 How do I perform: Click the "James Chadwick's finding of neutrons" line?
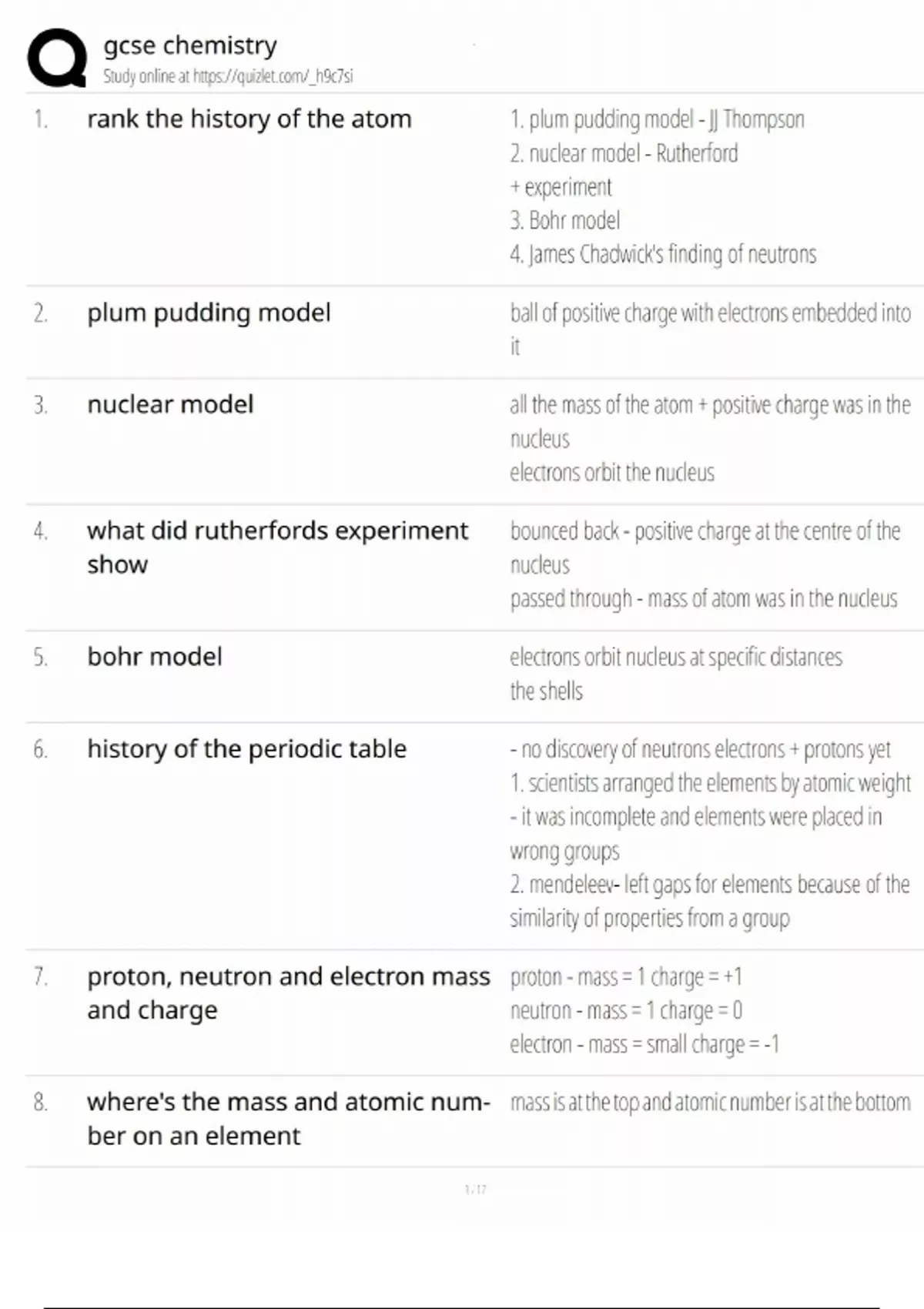(x=663, y=254)
